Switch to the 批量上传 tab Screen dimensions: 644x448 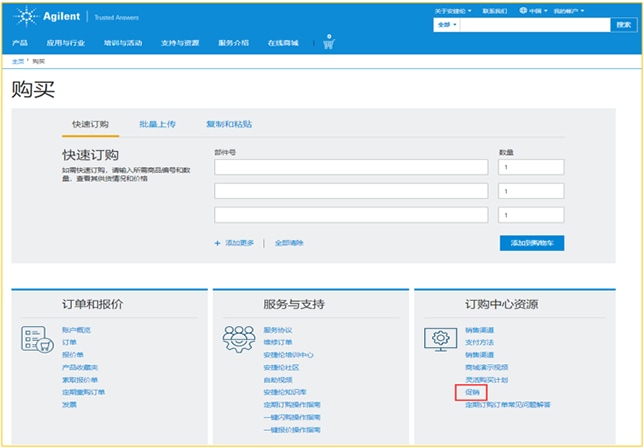point(157,124)
